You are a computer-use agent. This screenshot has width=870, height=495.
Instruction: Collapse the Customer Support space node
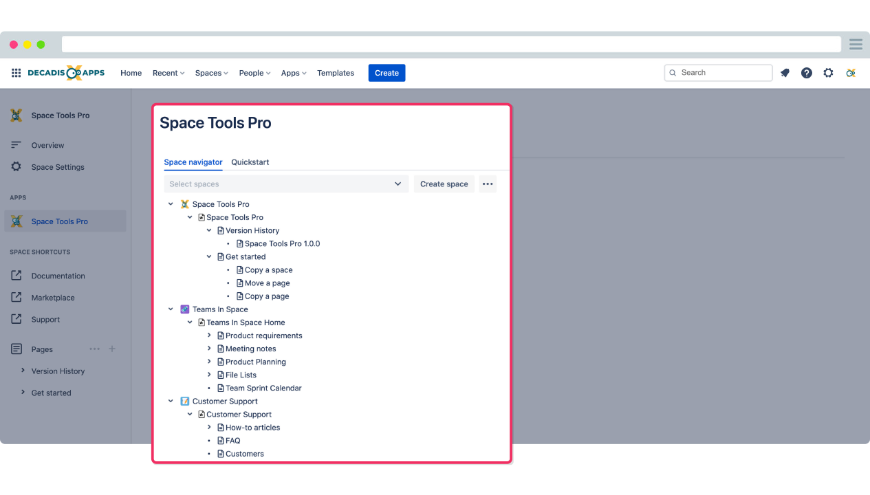coord(171,401)
